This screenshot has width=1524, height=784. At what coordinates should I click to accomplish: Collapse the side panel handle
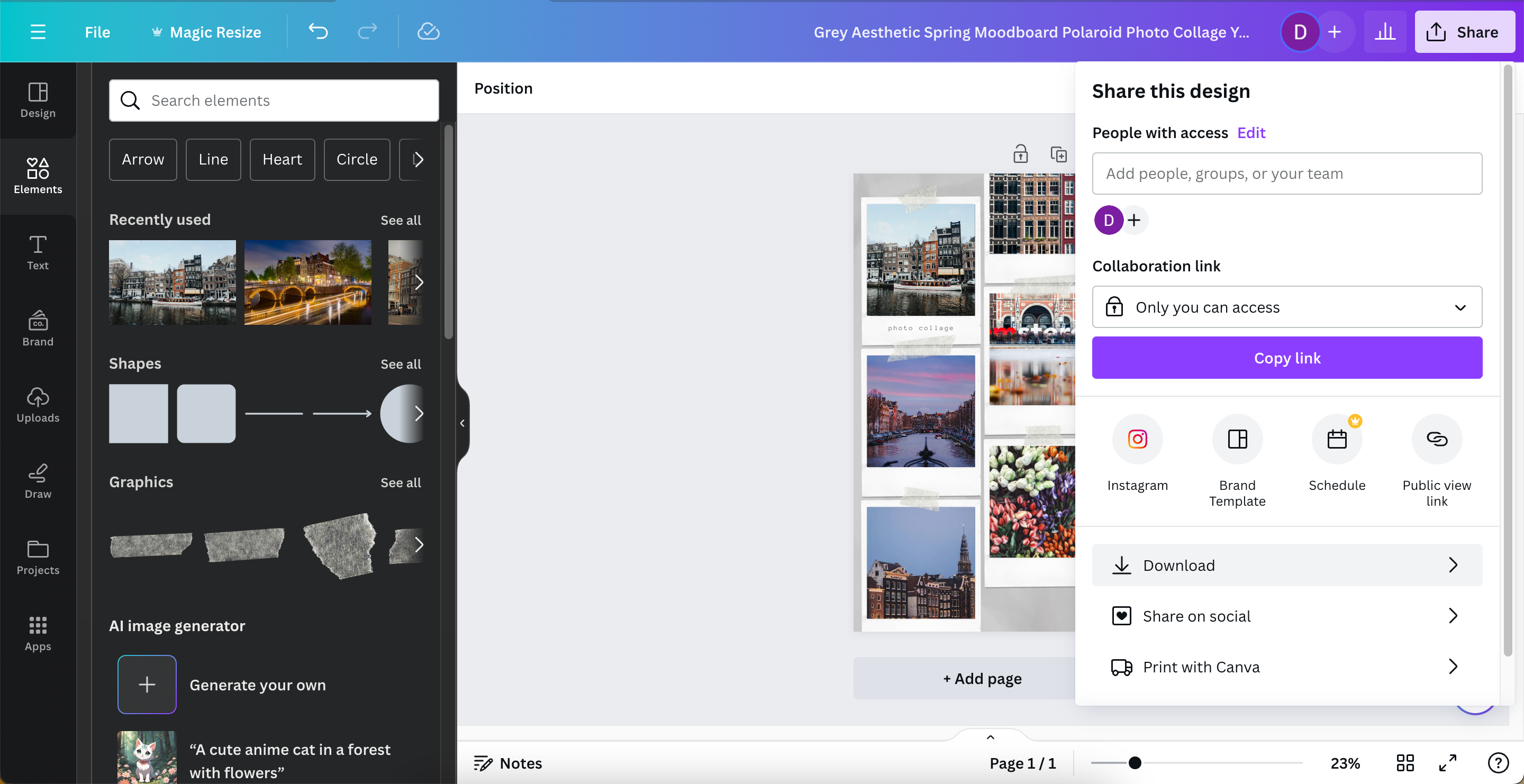[x=462, y=423]
